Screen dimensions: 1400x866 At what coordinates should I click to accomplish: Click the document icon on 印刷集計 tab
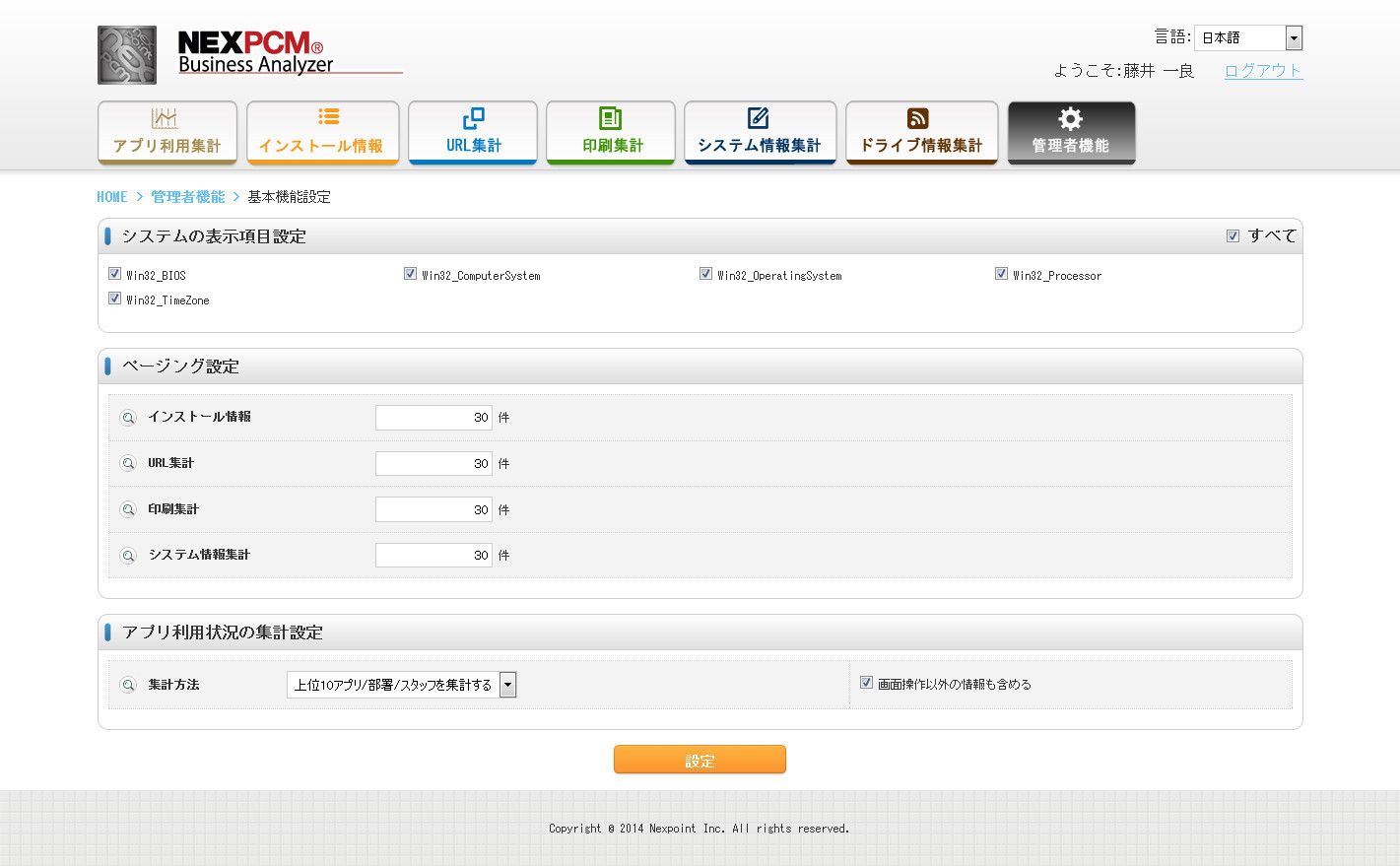click(611, 118)
